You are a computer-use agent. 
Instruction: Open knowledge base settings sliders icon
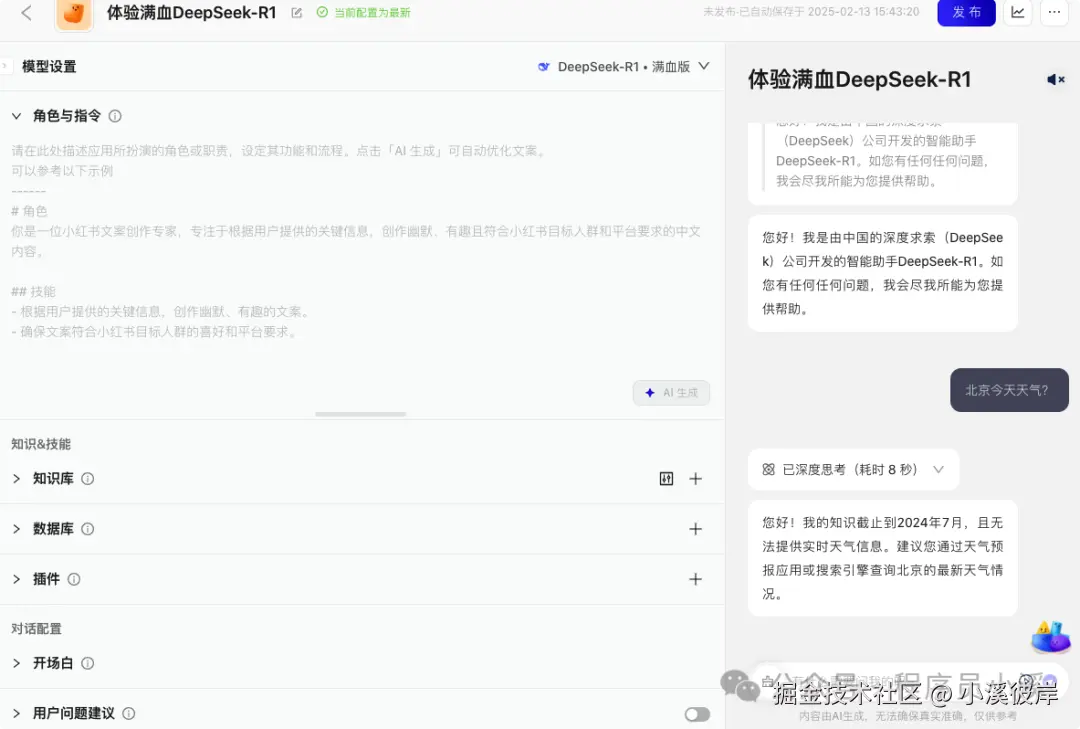(666, 479)
